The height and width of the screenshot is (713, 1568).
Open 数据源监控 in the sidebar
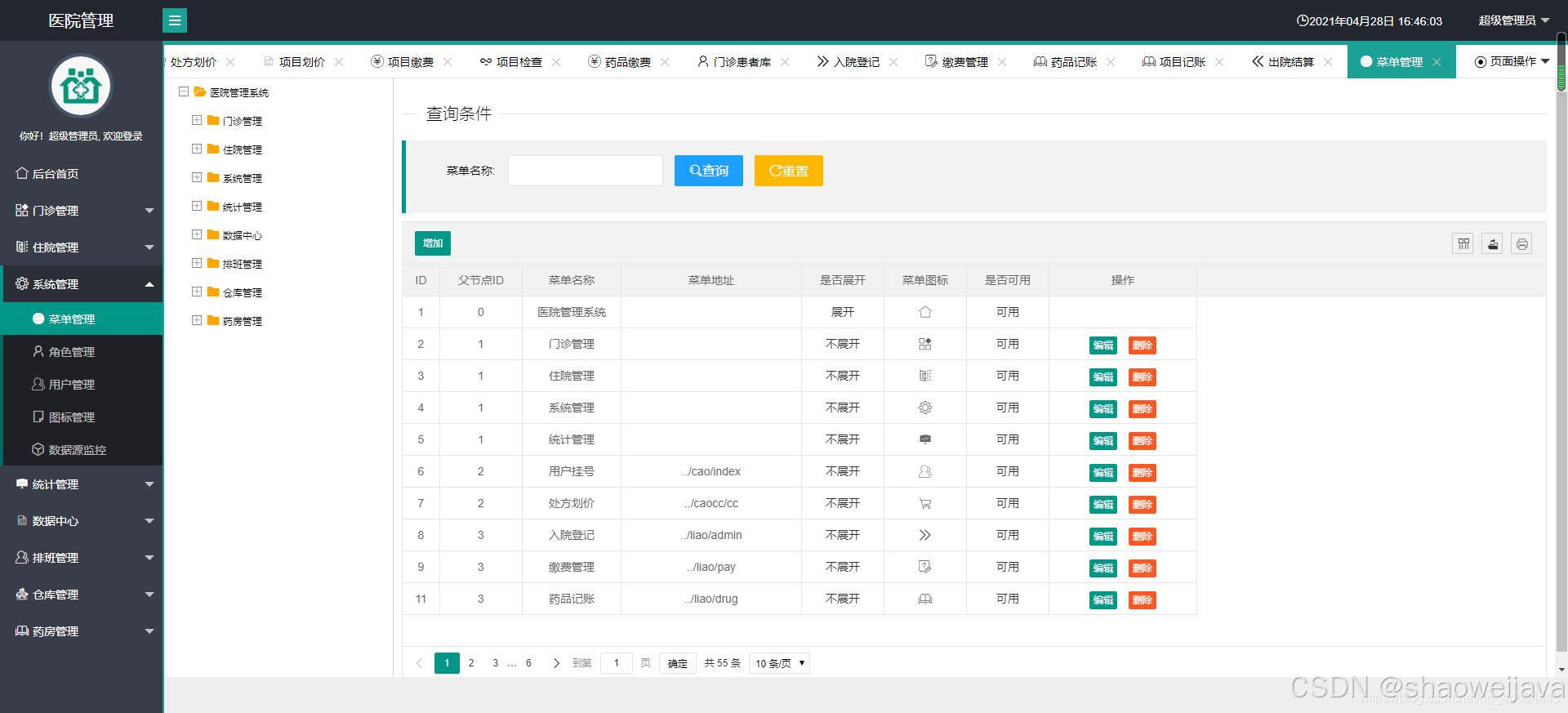coord(82,450)
